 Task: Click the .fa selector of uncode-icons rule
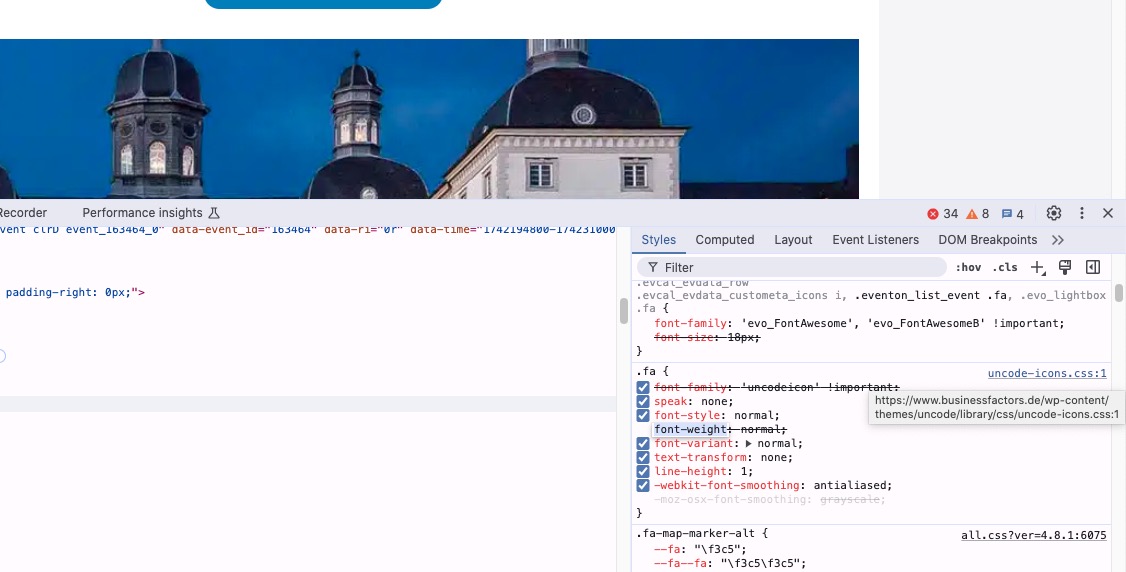click(645, 371)
